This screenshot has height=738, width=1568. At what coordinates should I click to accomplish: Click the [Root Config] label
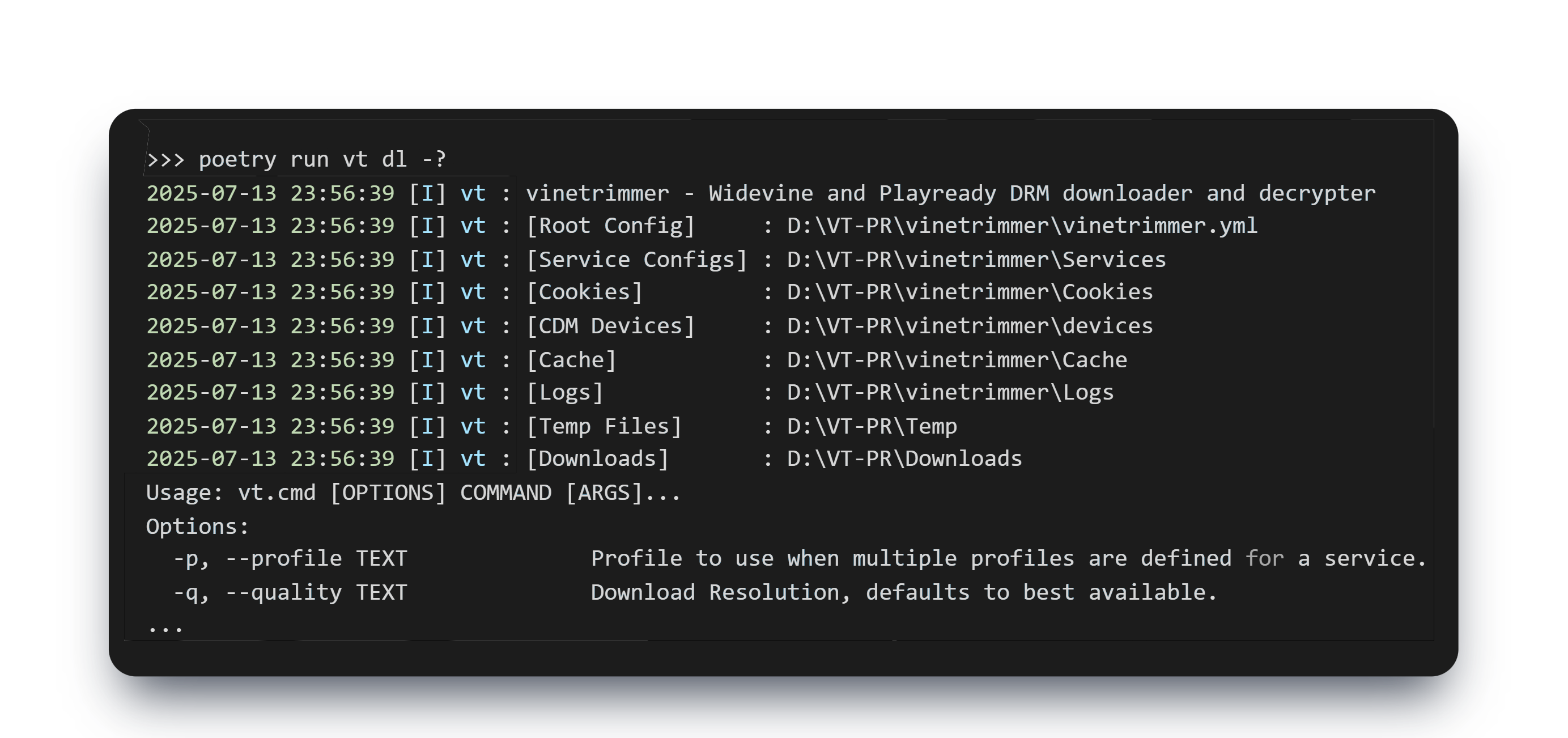click(610, 226)
